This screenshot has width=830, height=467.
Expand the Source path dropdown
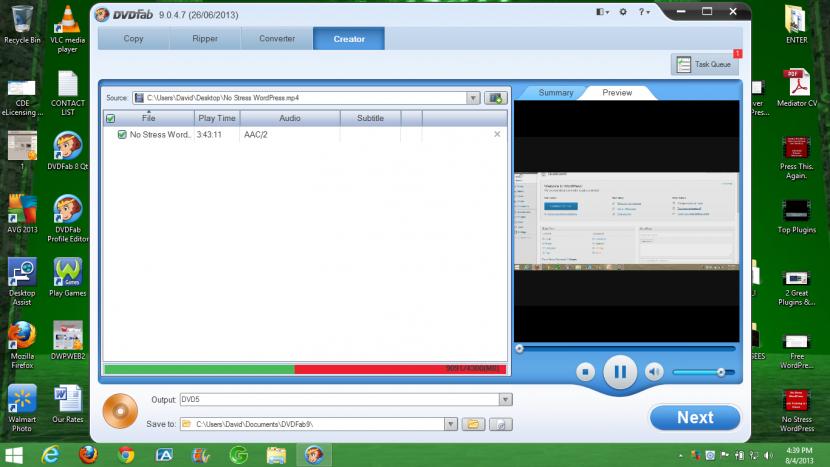473,98
